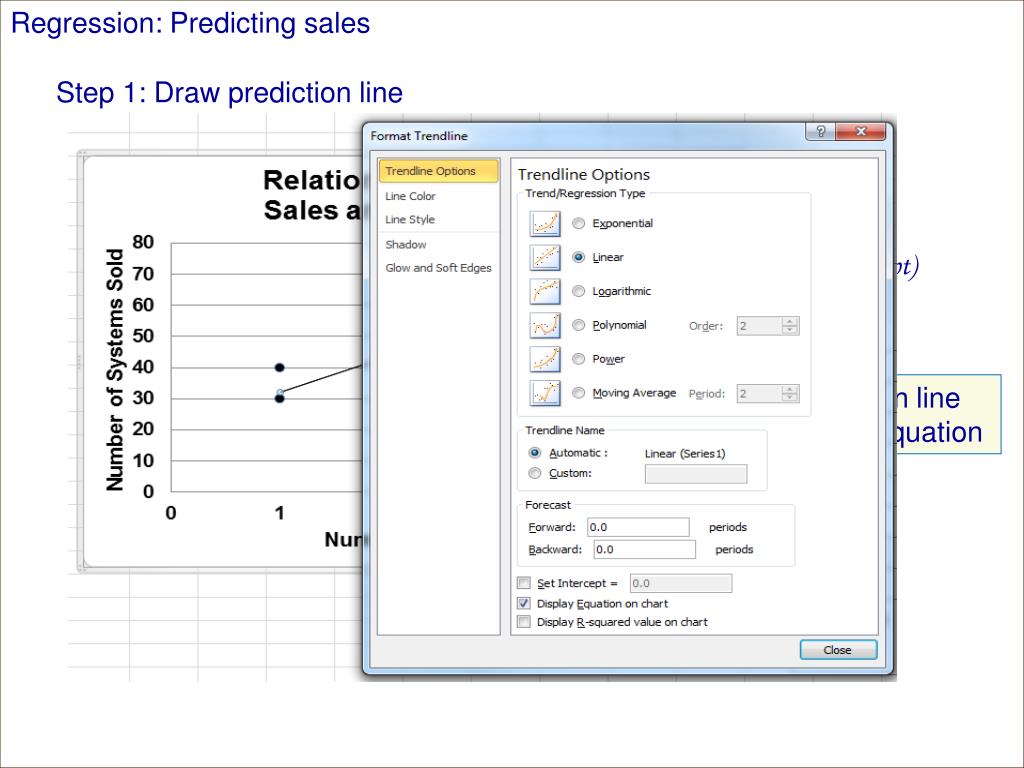Click the 80 label on vertical axis
The height and width of the screenshot is (768, 1024).
click(143, 242)
